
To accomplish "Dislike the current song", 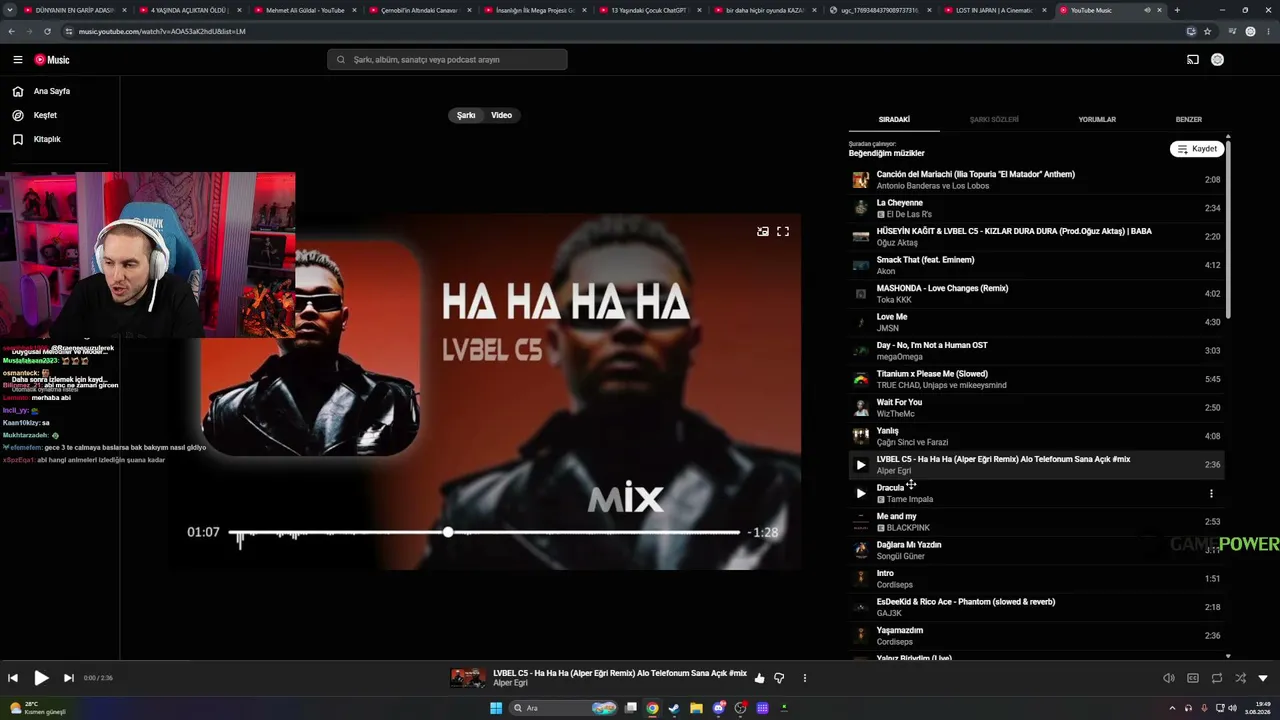I will tap(779, 678).
